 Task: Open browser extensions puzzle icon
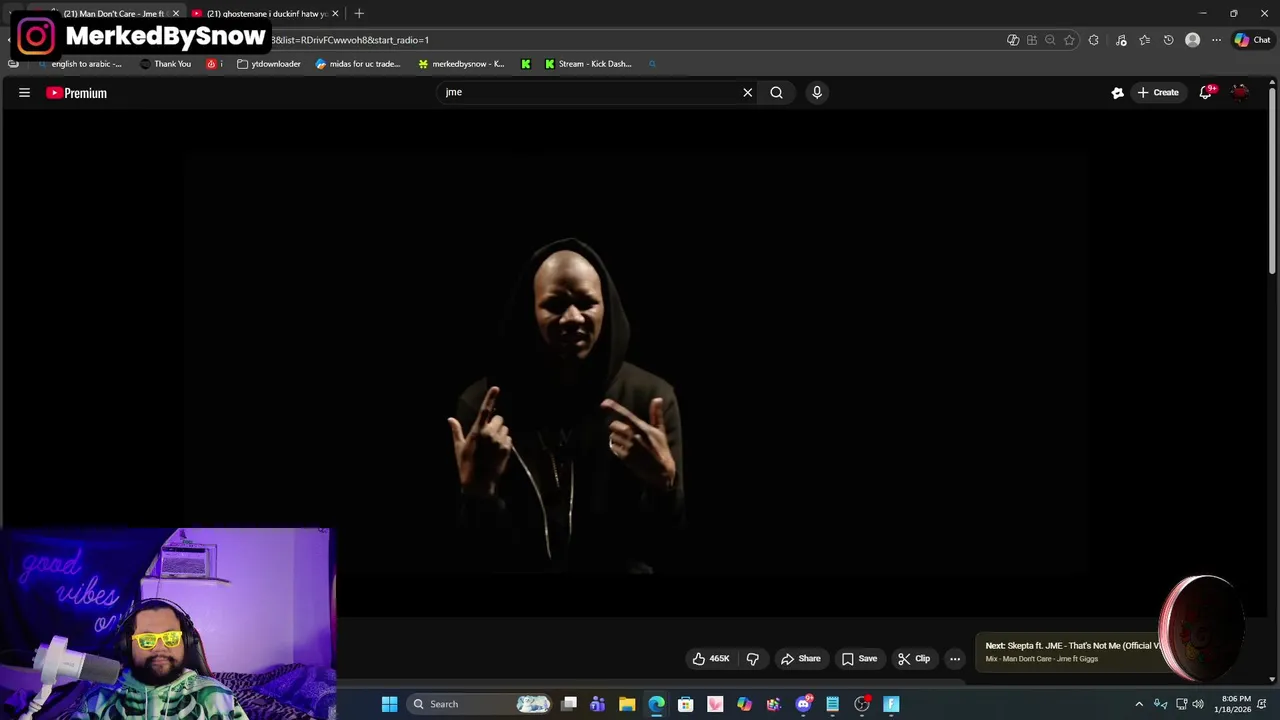(1094, 40)
